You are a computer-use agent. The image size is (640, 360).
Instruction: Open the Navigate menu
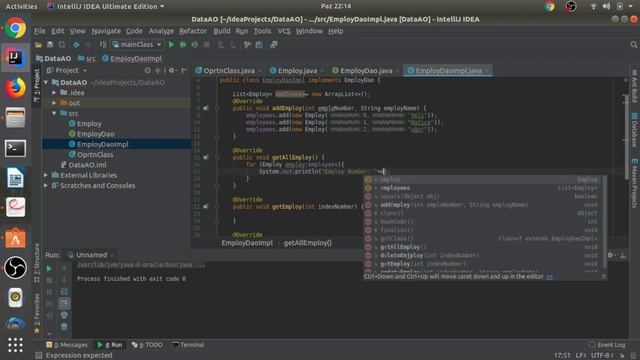tap(106, 31)
